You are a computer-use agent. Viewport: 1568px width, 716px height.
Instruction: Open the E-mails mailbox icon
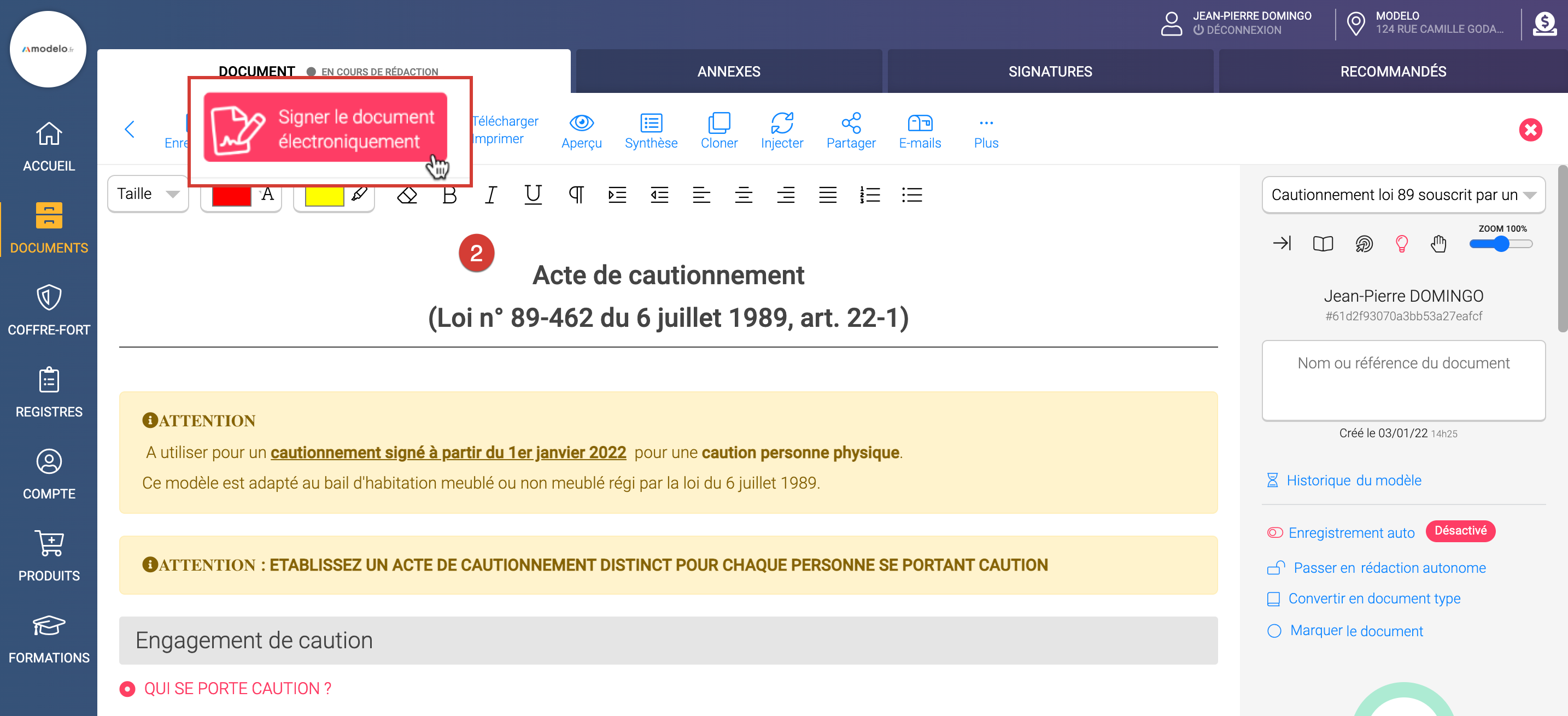919,124
